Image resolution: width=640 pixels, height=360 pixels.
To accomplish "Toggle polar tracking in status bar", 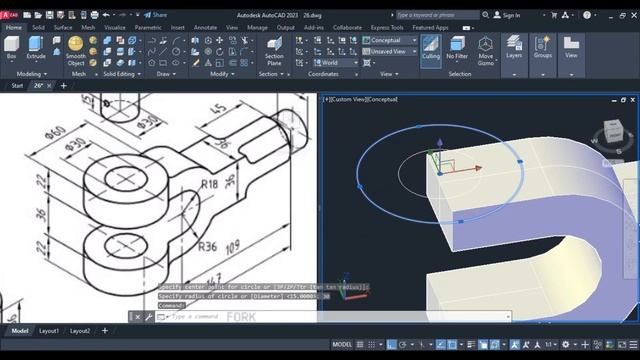I will tap(403, 345).
